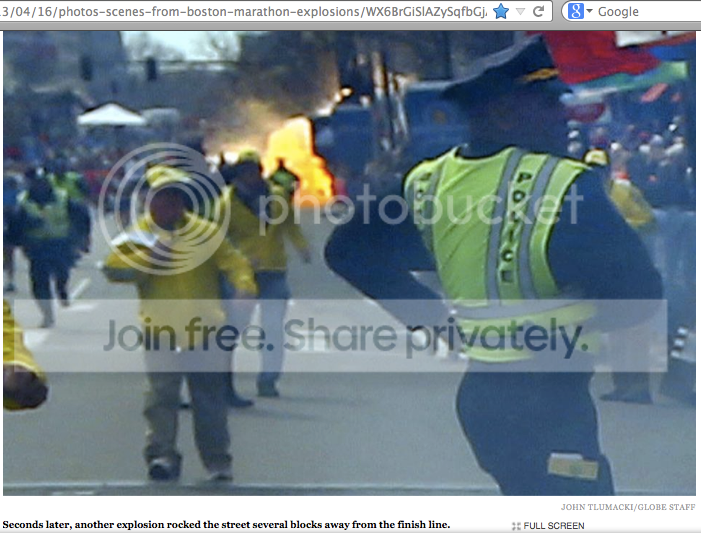
Task: Click the Google search engine icon
Action: click(574, 11)
